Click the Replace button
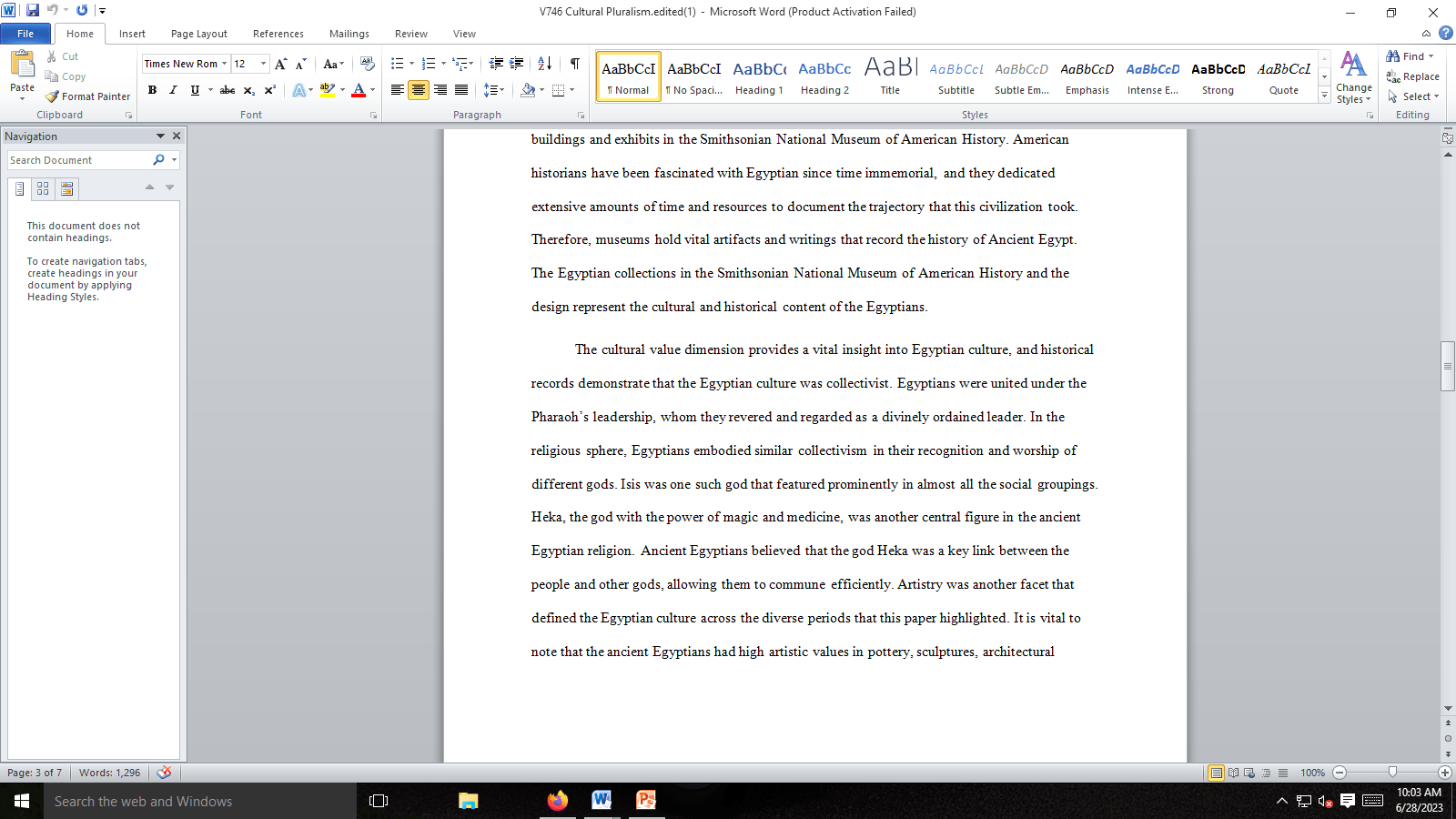This screenshot has height=819, width=1456. [1413, 77]
